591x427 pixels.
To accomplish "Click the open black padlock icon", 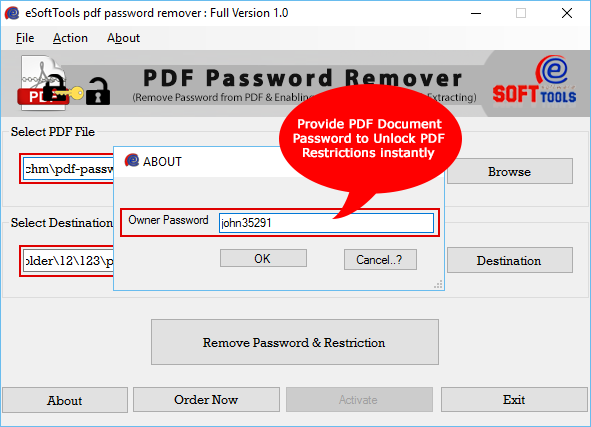I will pos(98,92).
